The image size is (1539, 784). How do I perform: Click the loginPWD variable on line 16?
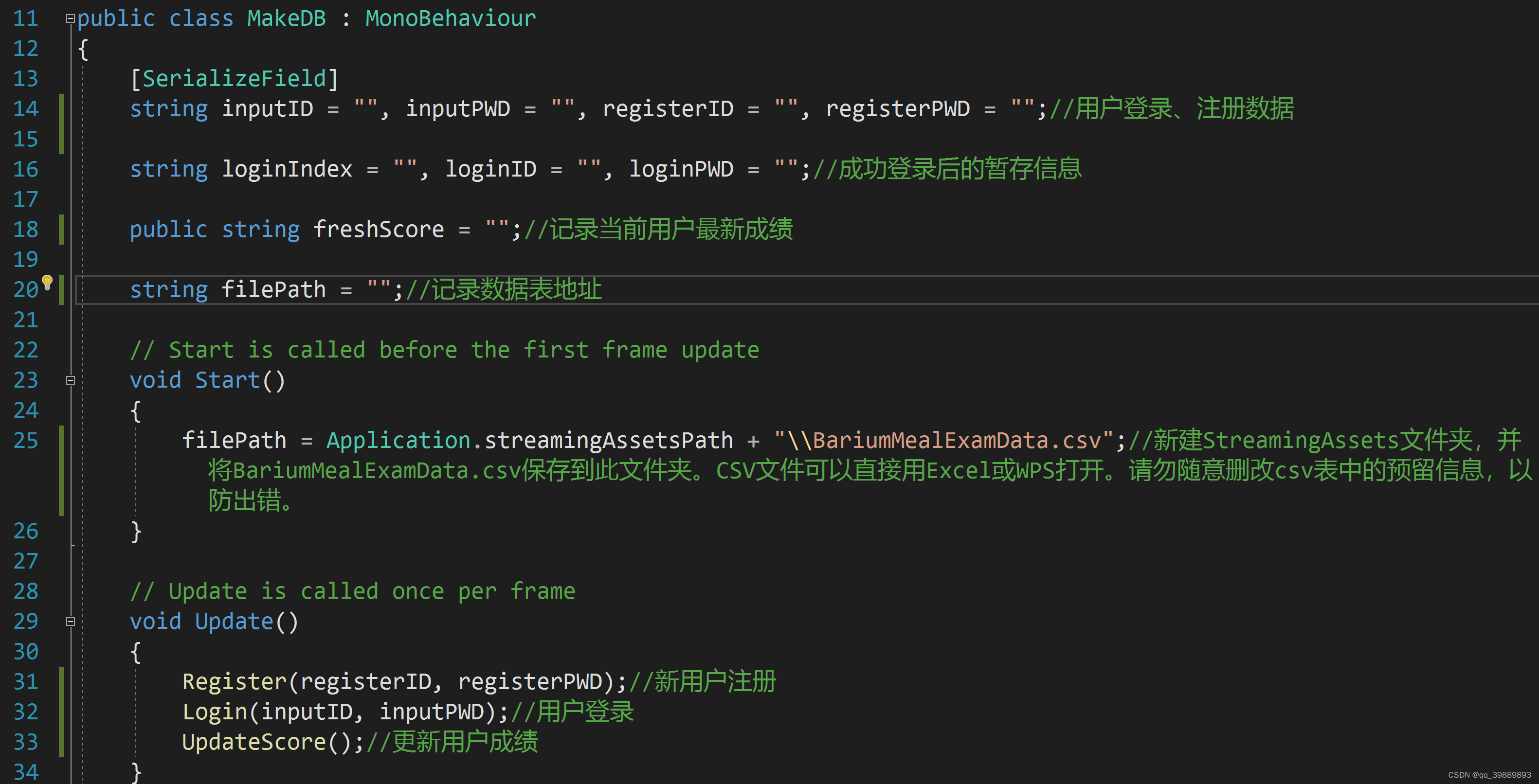click(x=682, y=169)
